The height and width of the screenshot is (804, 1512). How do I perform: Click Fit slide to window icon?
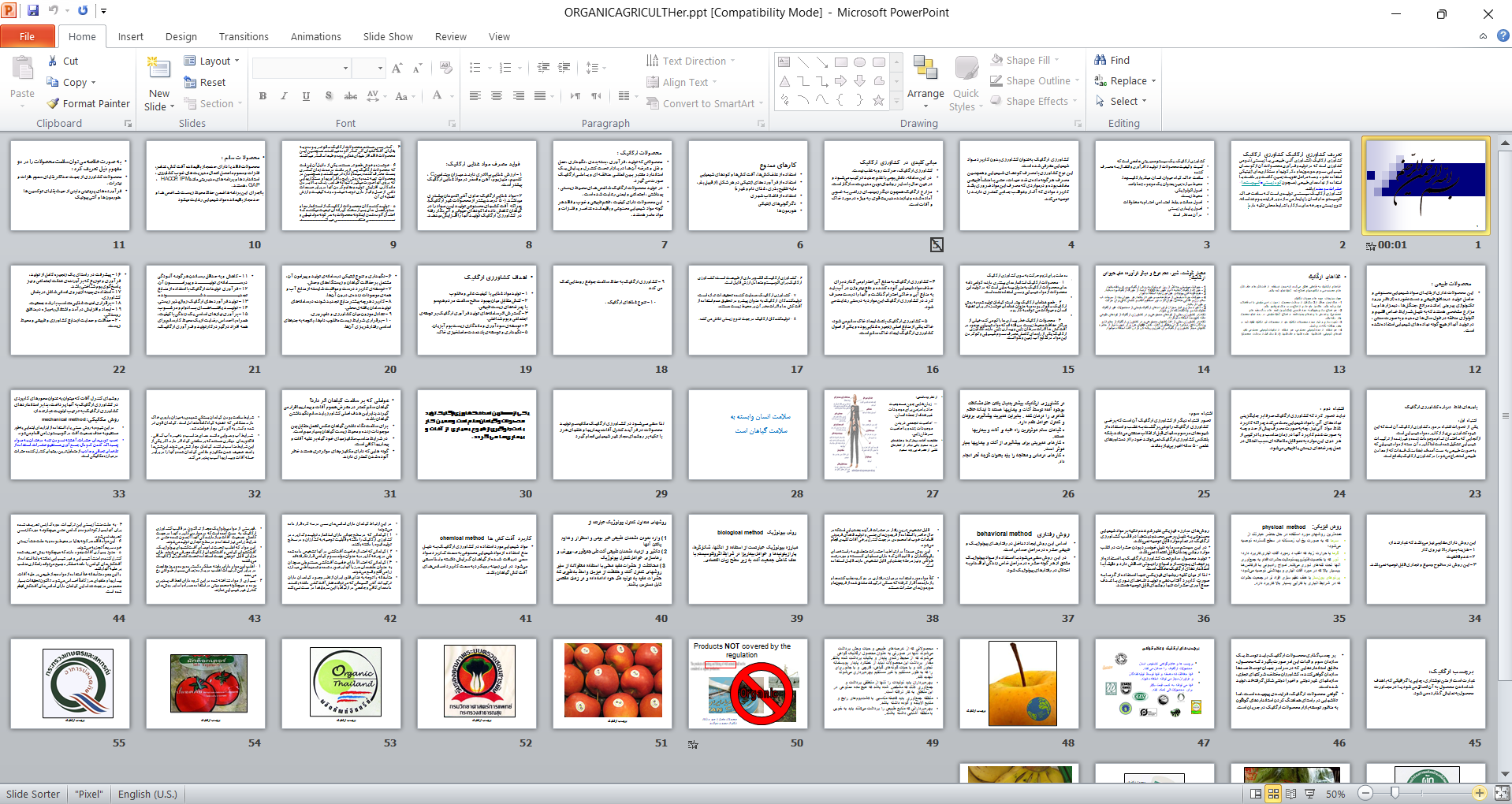(1502, 794)
